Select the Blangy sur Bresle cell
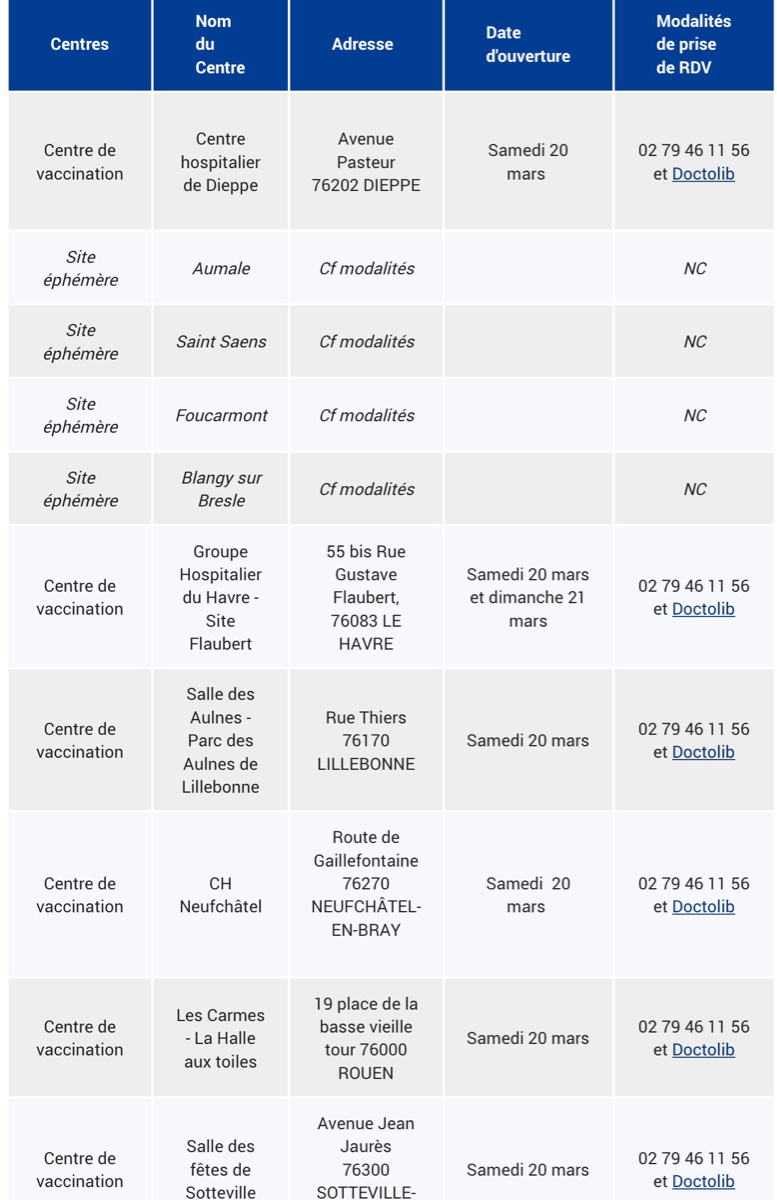This screenshot has height=1200, width=777. click(x=221, y=489)
